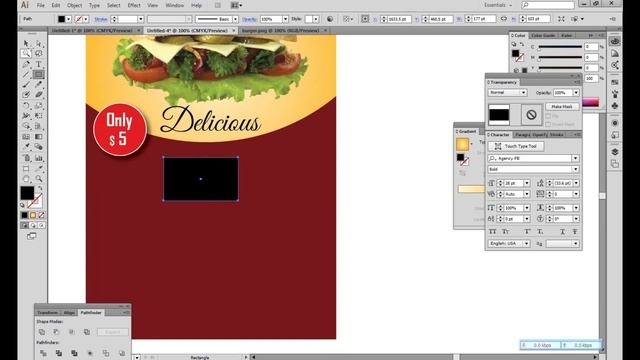
Task: Open the Window menu
Action: pyautogui.click(x=175, y=5)
